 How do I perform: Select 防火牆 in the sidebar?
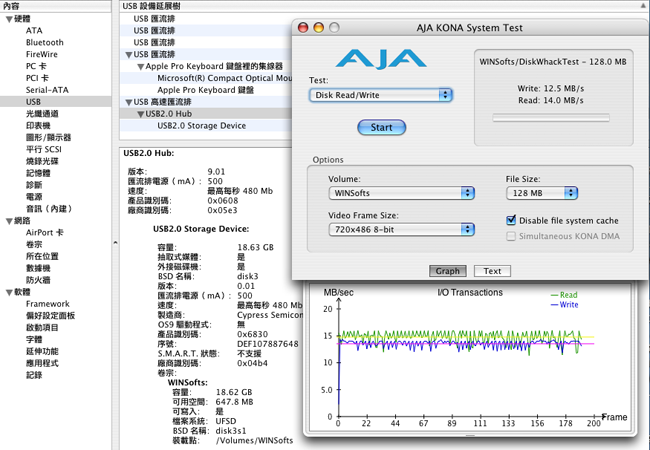38,280
